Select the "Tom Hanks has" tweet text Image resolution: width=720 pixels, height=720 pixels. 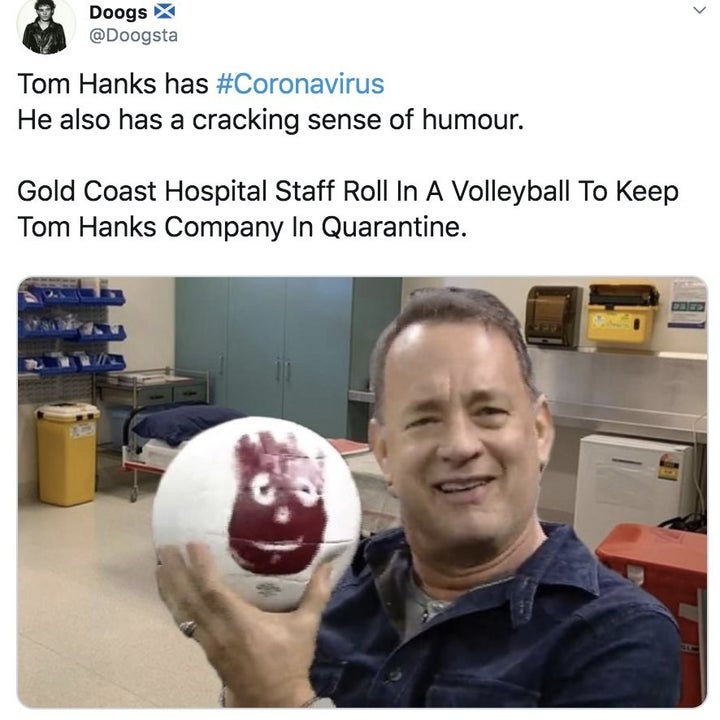click(x=113, y=84)
